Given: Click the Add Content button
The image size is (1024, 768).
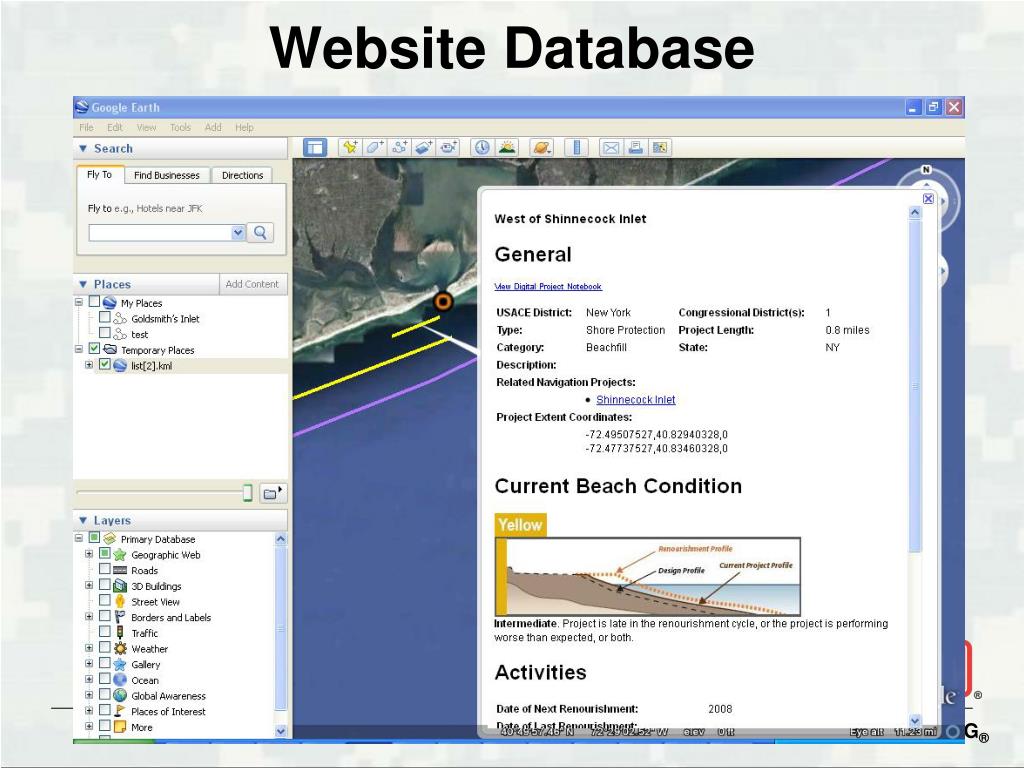Looking at the screenshot, I should [x=252, y=284].
